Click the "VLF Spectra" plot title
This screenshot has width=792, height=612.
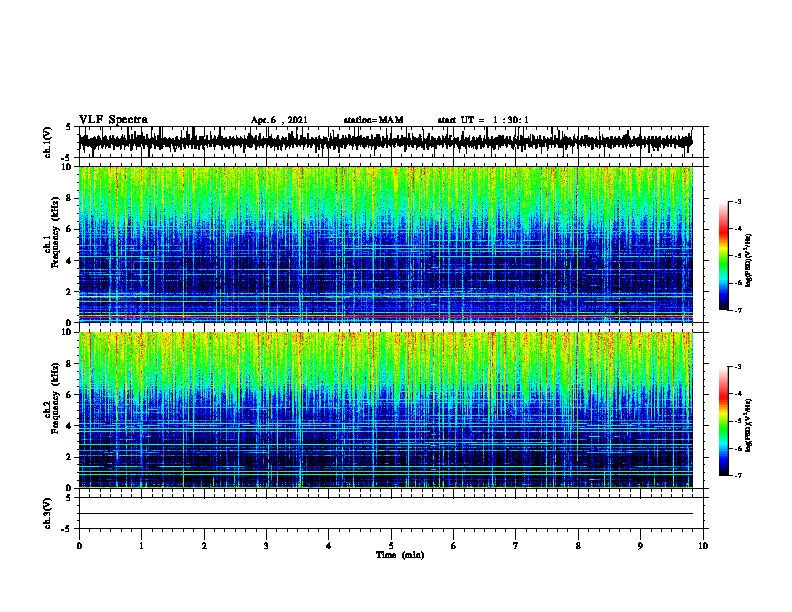point(113,120)
